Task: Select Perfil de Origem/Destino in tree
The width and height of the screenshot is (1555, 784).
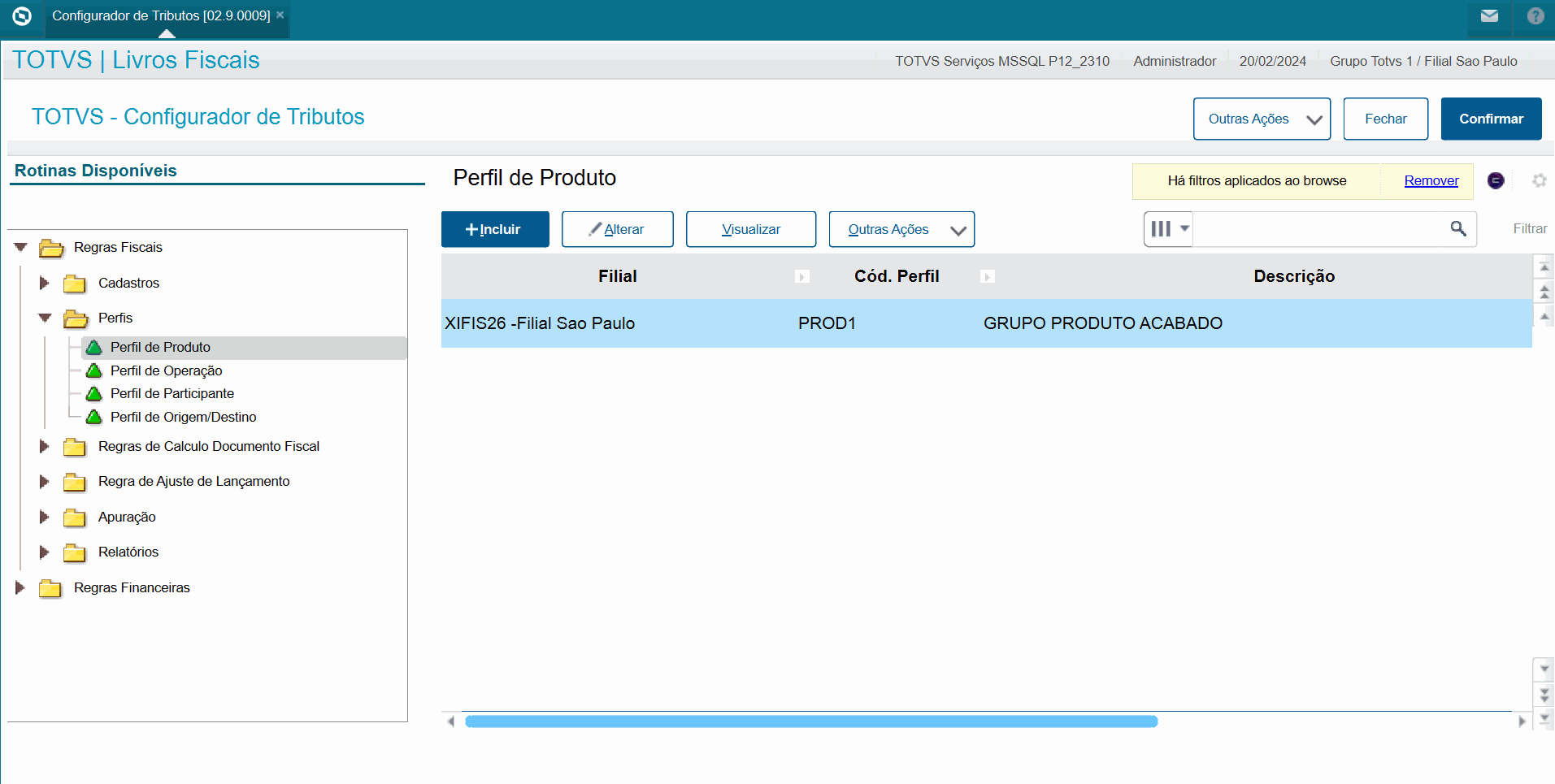Action: (x=183, y=417)
